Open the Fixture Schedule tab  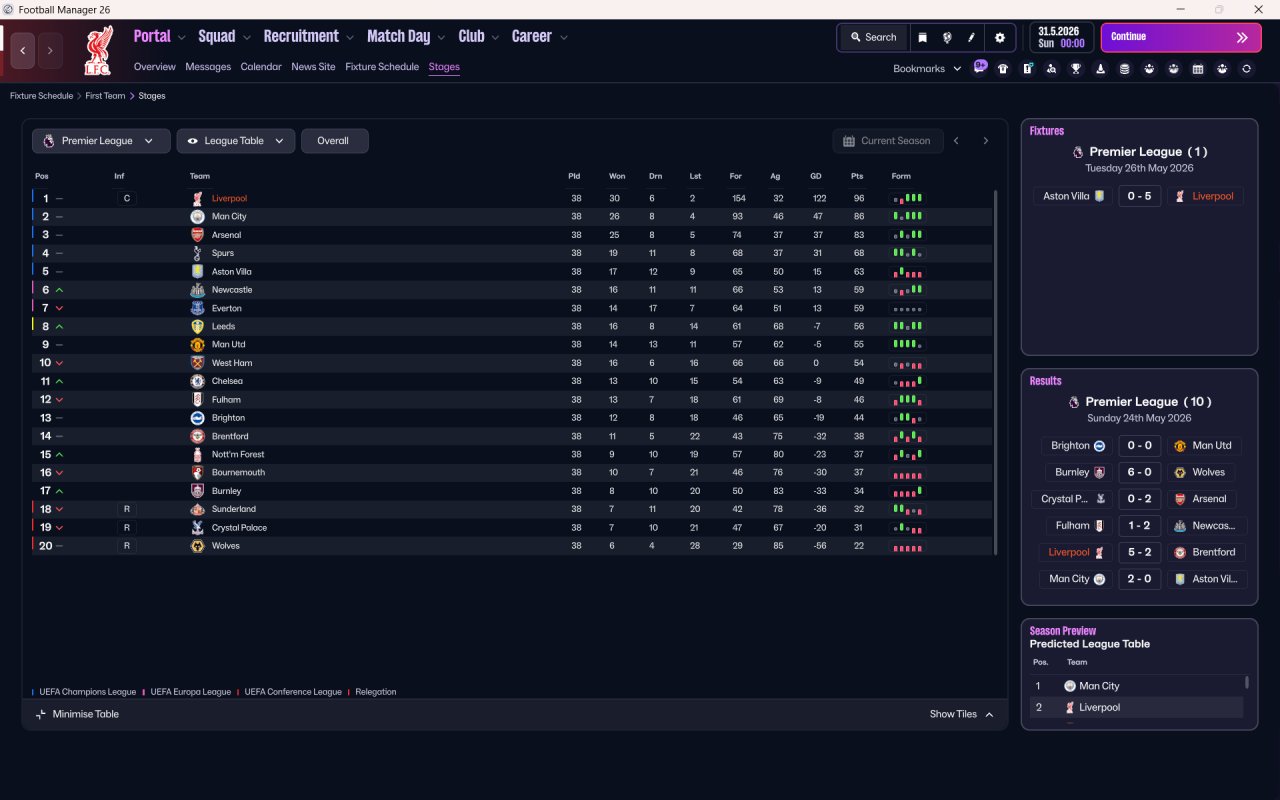(382, 67)
